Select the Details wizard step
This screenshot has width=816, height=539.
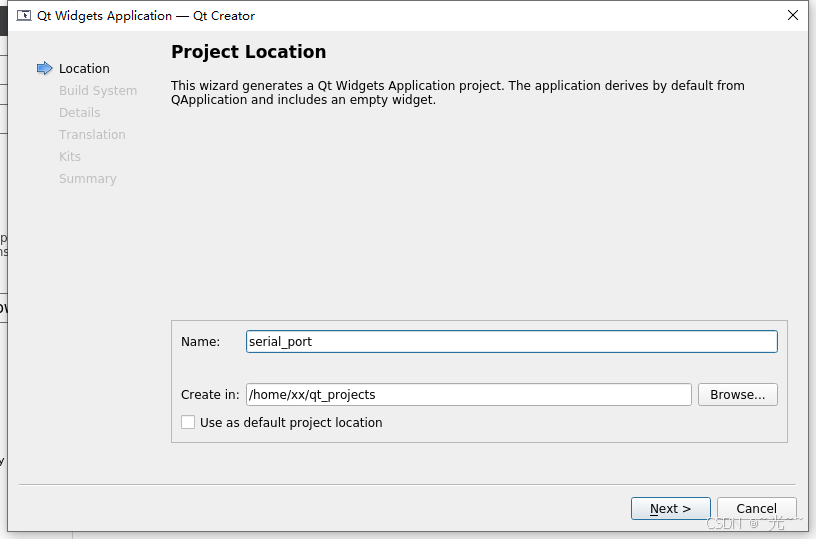coord(80,112)
